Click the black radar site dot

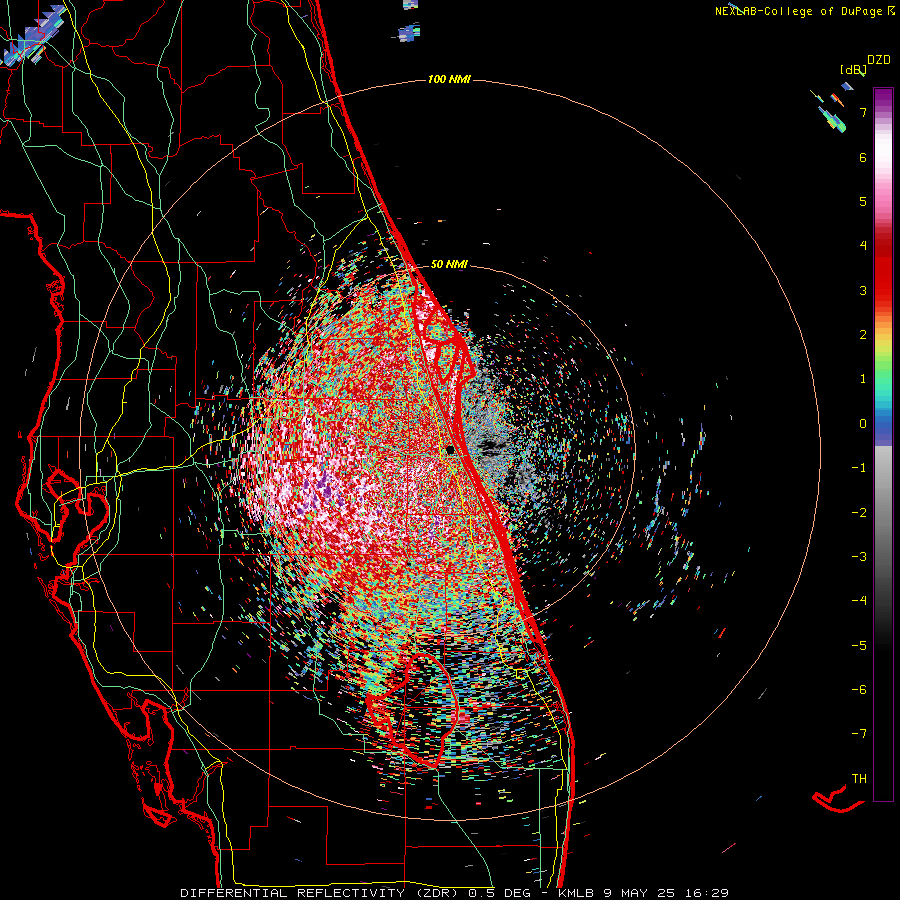coord(451,450)
